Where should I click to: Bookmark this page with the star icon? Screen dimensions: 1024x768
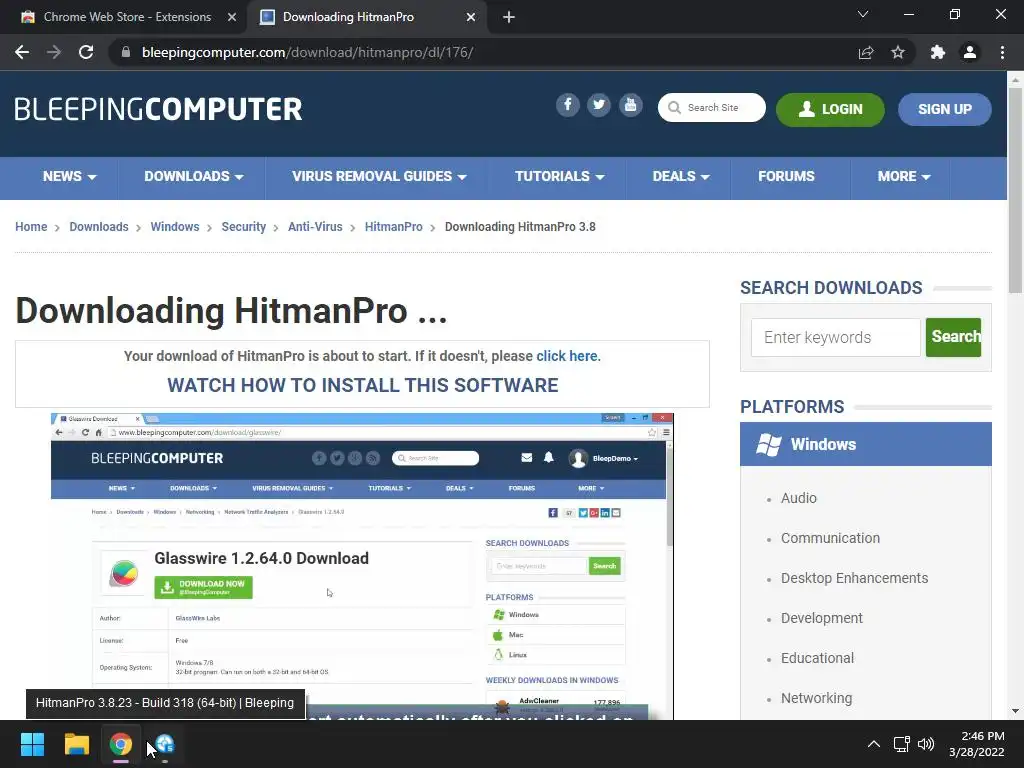tap(898, 52)
